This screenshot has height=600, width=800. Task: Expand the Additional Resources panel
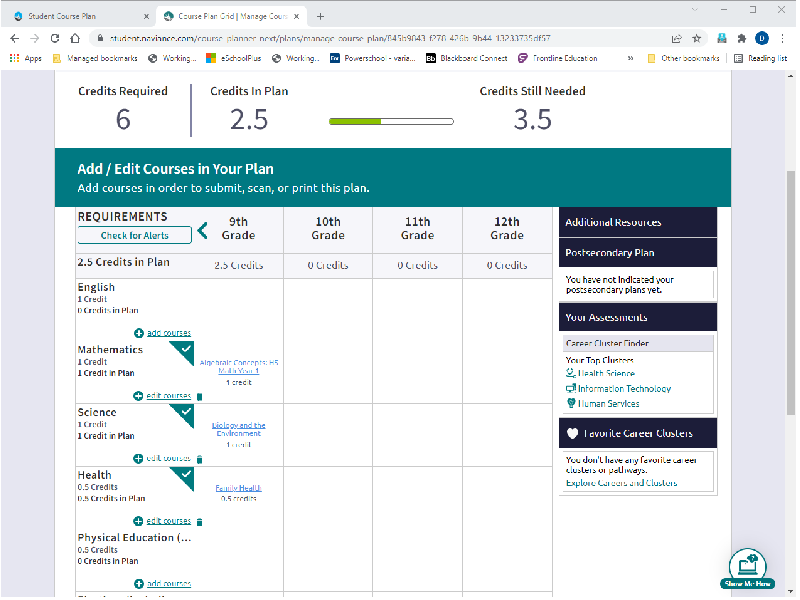pos(638,222)
